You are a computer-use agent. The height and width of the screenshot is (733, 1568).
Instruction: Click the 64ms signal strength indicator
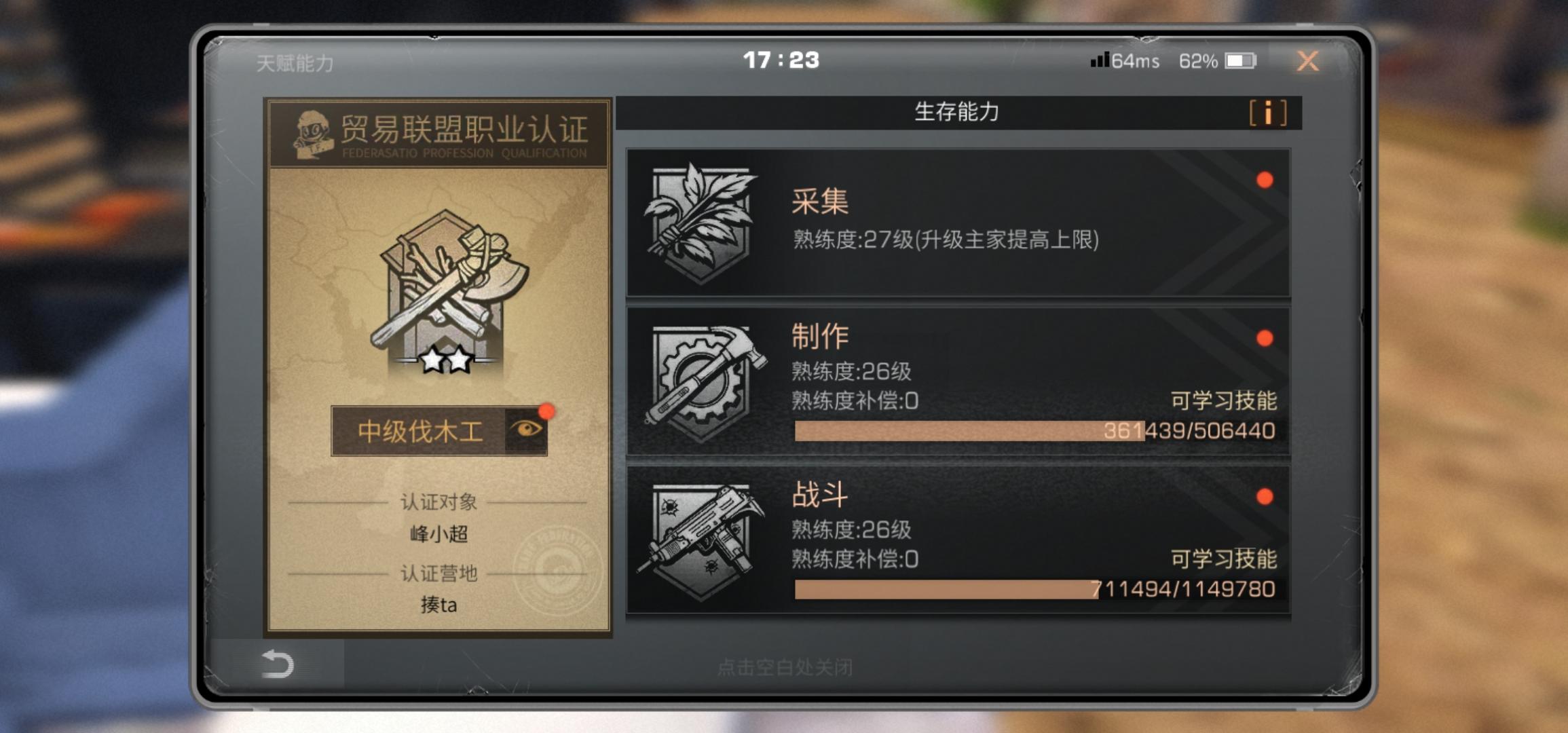1124,60
